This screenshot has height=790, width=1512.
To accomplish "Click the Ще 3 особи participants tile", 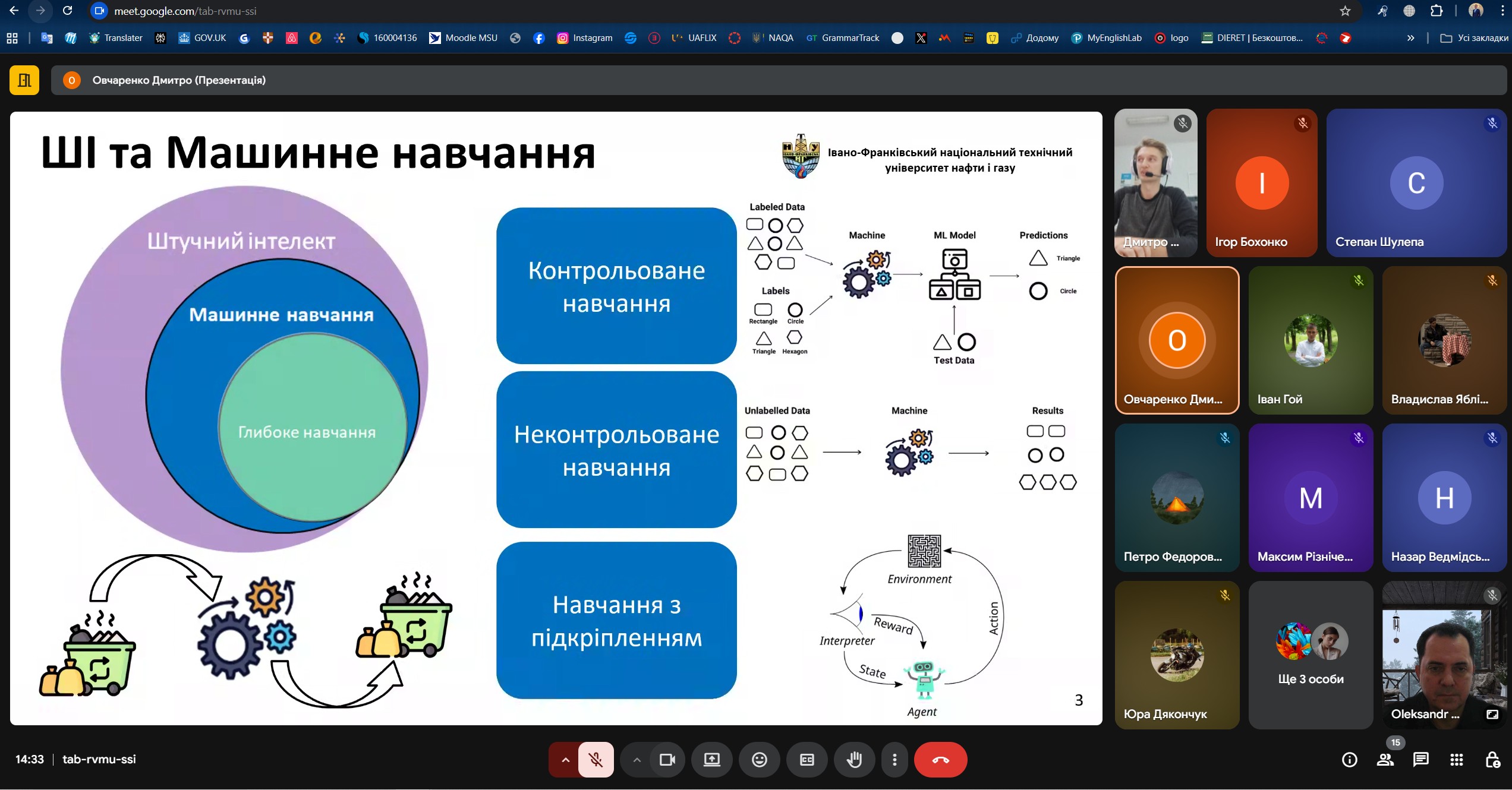I will (x=1311, y=655).
